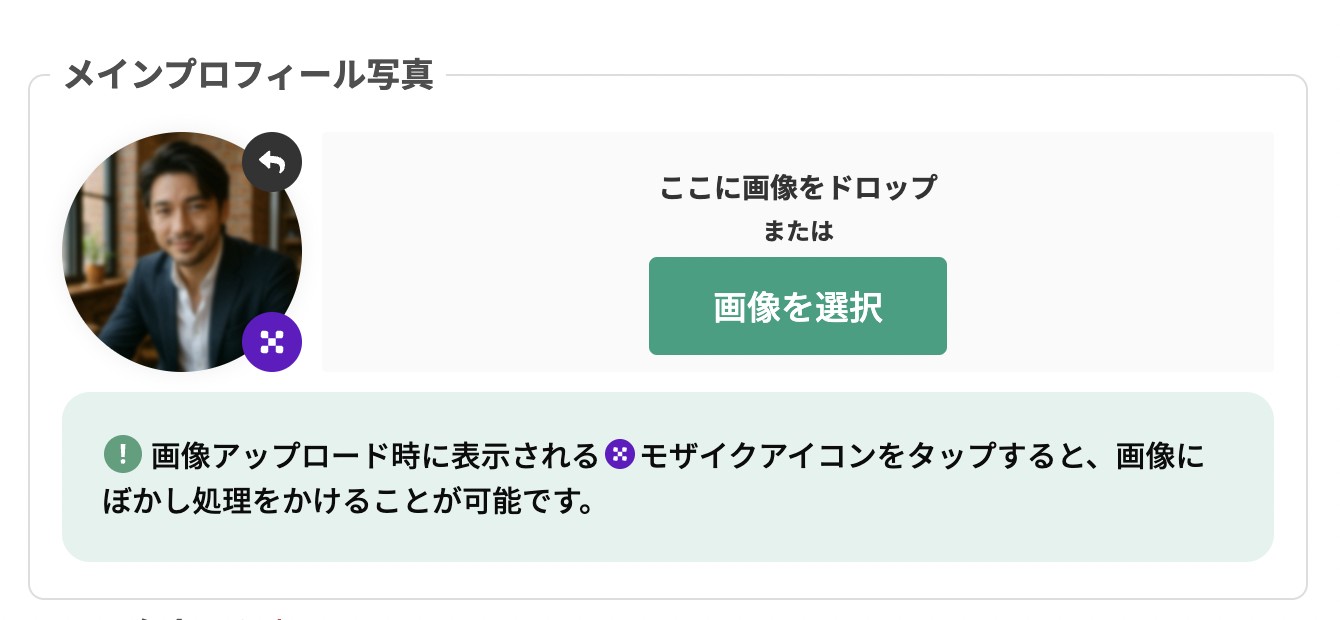The image size is (1340, 620).
Task: Click the ここに画像をドロップ label
Action: 798,187
